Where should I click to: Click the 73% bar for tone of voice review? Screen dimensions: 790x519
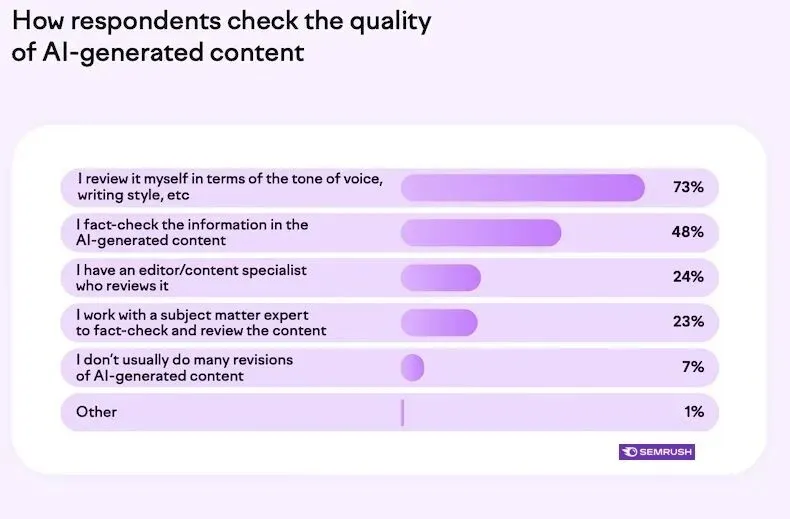pyautogui.click(x=522, y=187)
